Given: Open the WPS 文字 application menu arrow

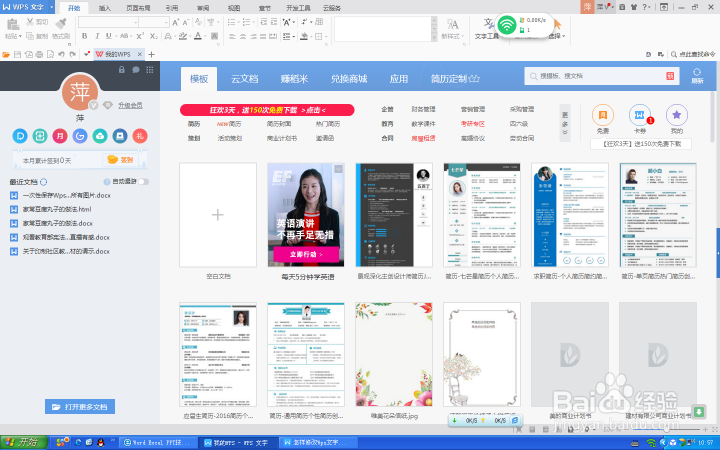Looking at the screenshot, I should click(51, 7).
